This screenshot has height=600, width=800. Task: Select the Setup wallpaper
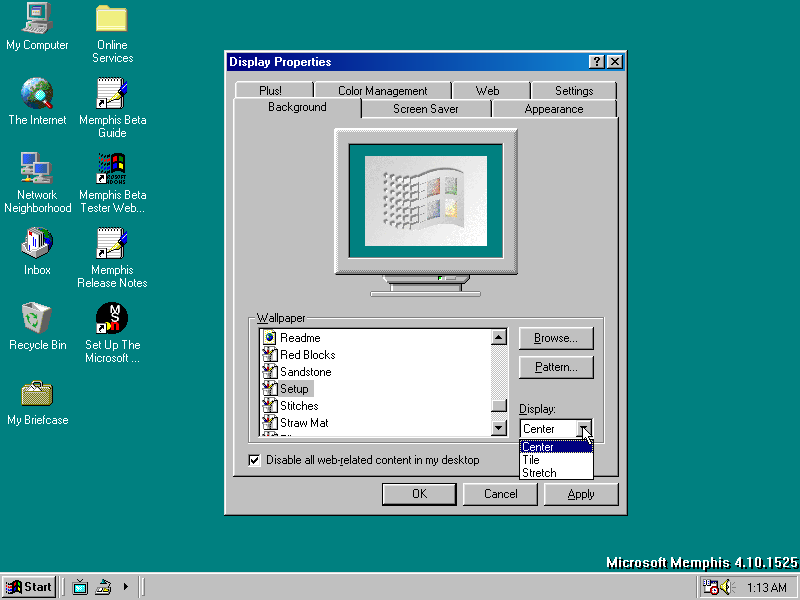pyautogui.click(x=375, y=389)
